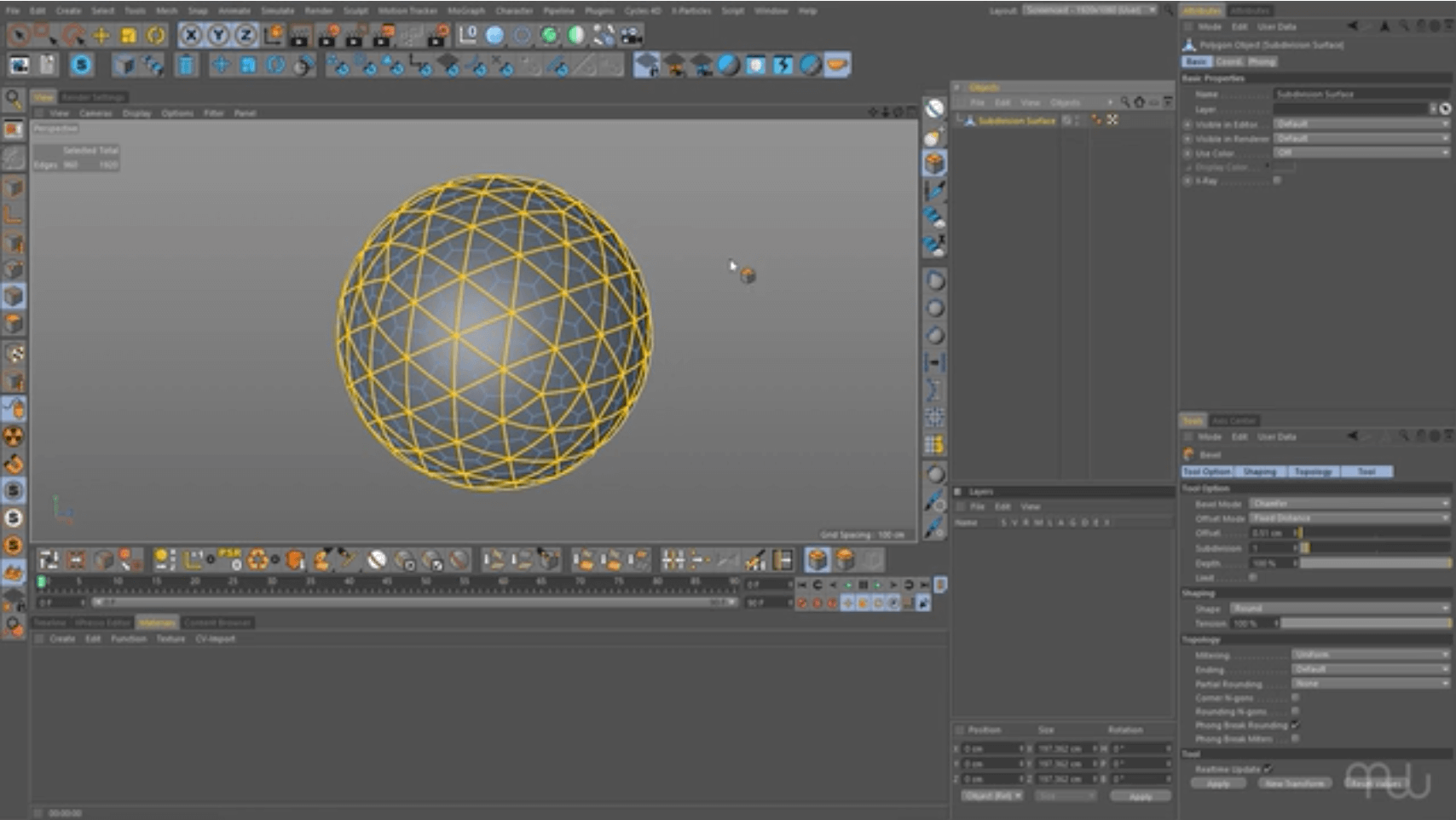This screenshot has height=820, width=1456.
Task: Click the Apply button in Tool panel
Action: click(x=1217, y=783)
